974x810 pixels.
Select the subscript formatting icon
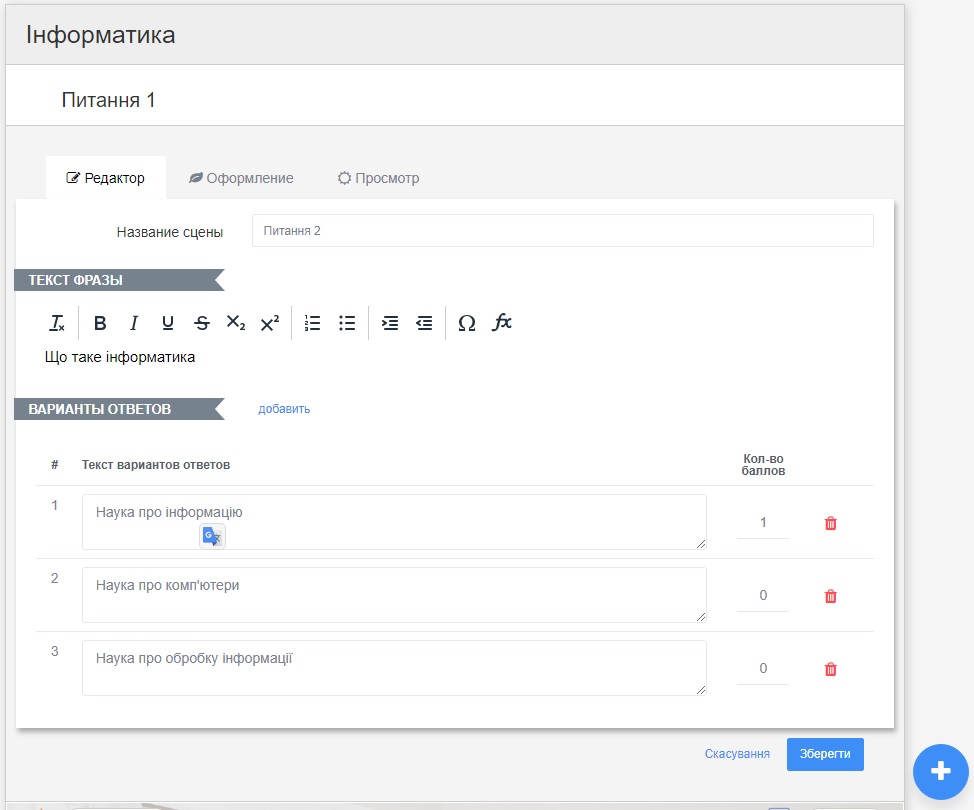point(237,322)
